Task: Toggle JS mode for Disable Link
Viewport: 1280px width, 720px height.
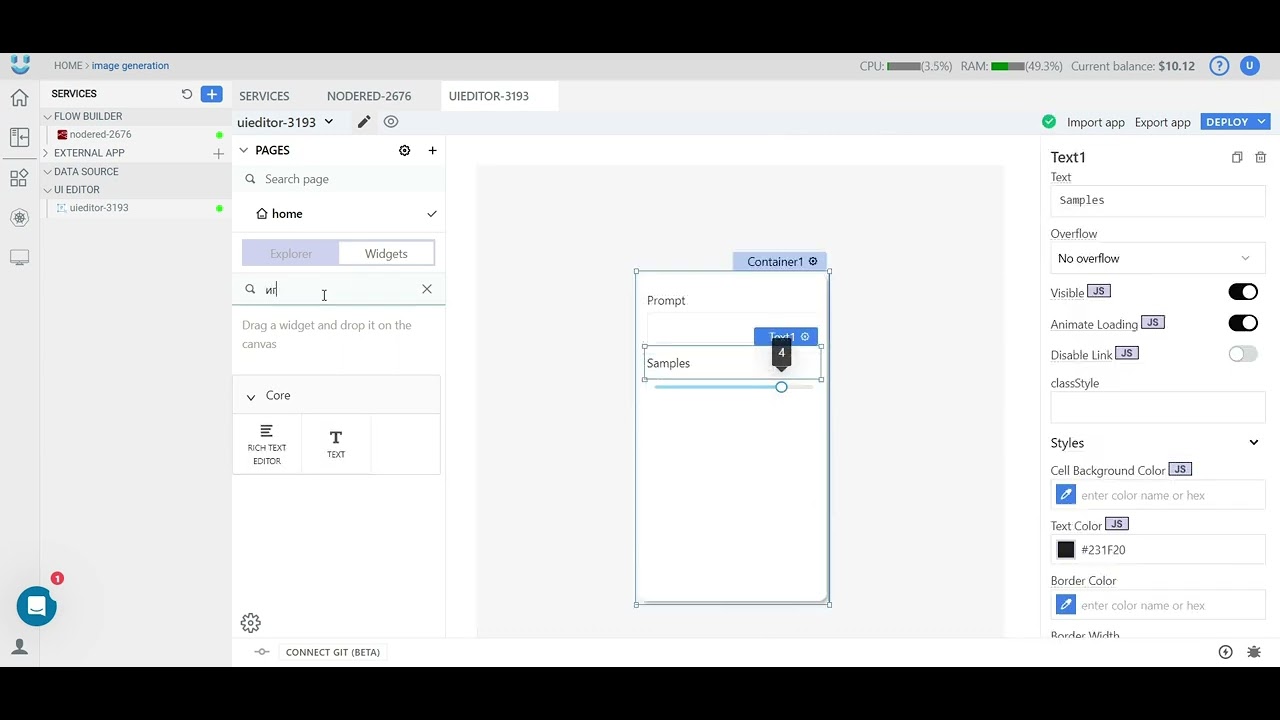Action: coord(1126,353)
